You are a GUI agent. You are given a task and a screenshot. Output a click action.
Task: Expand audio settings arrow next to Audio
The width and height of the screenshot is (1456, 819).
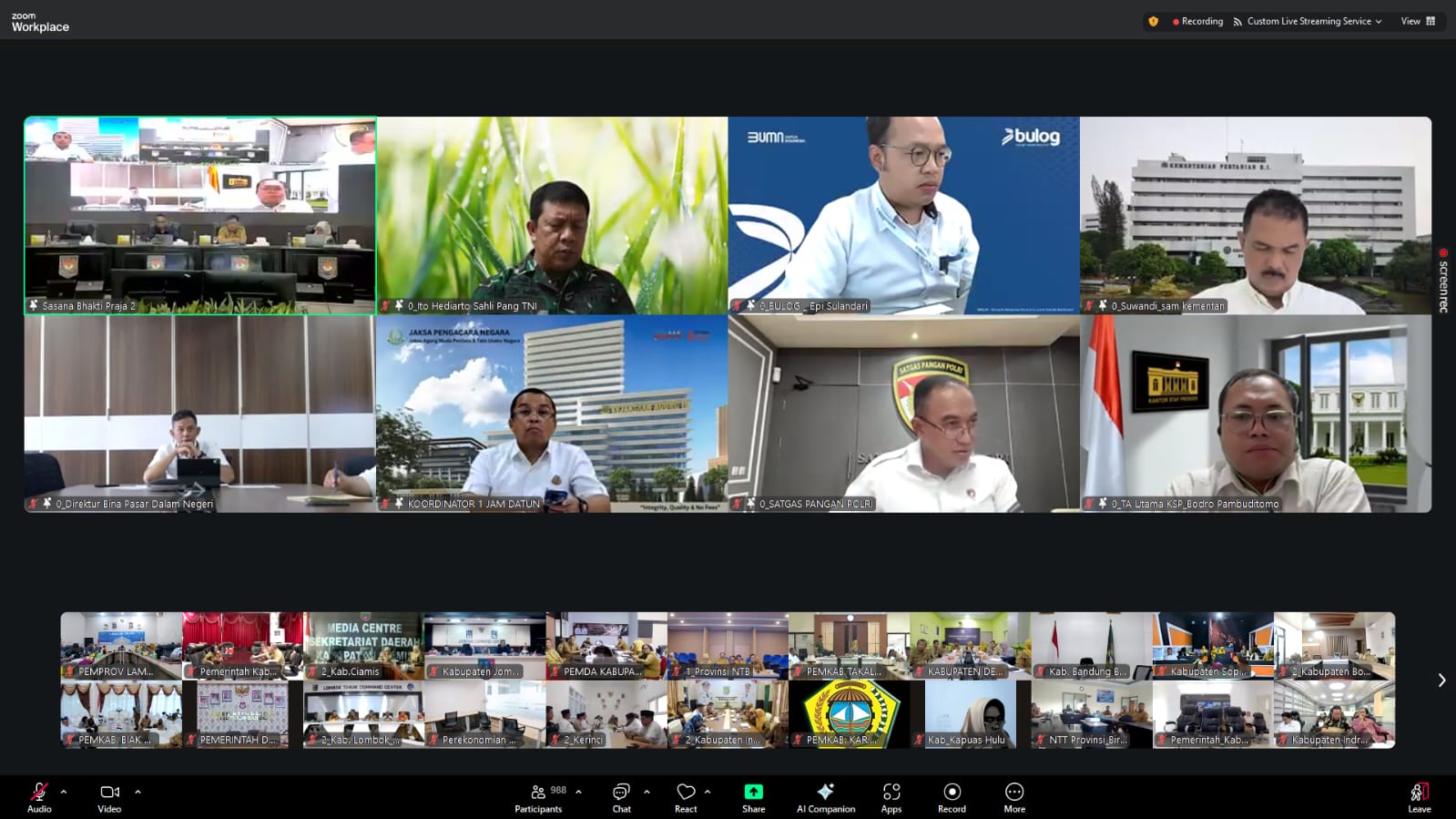pyautogui.click(x=64, y=792)
